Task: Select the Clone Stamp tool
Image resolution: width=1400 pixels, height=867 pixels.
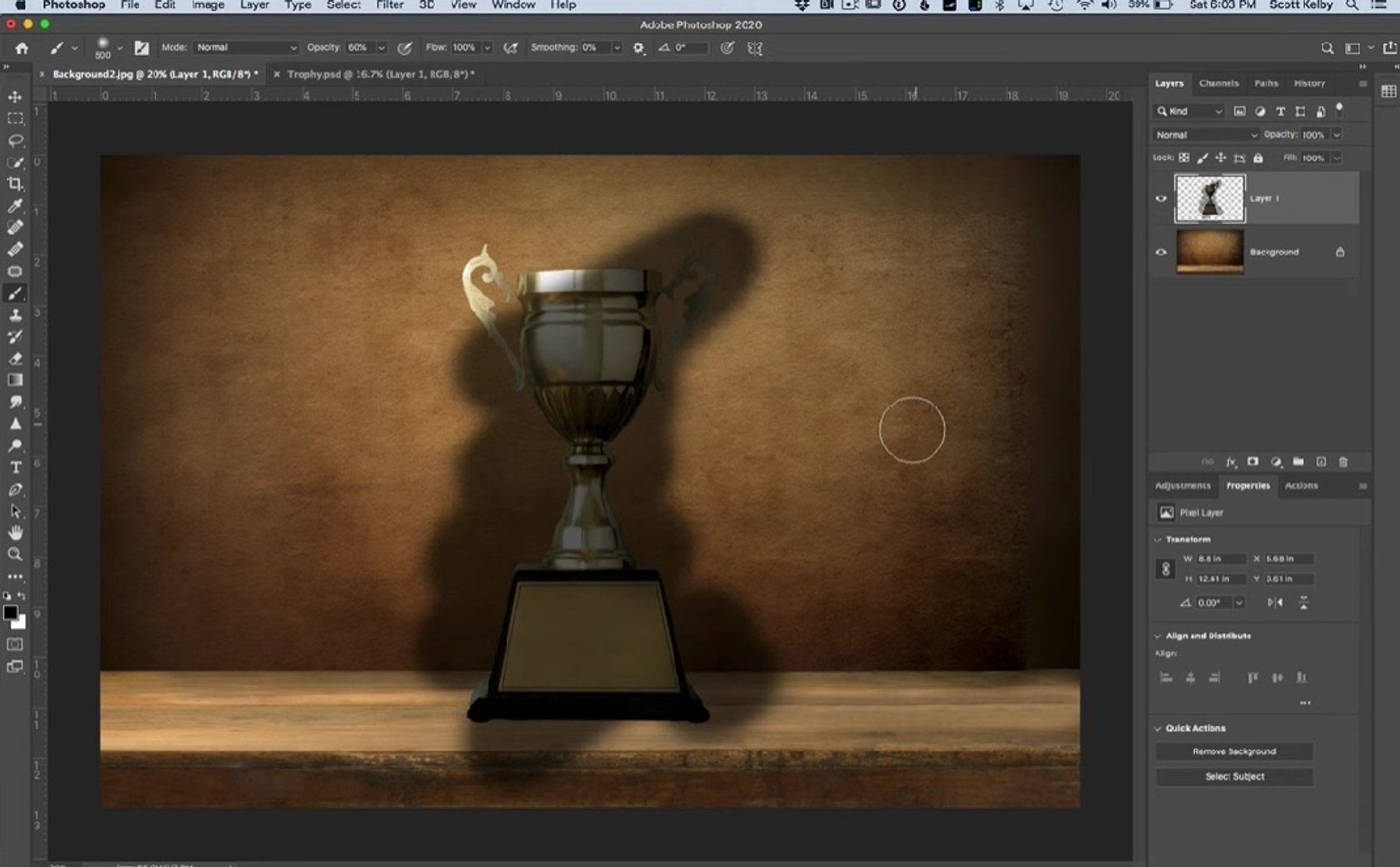Action: (14, 316)
